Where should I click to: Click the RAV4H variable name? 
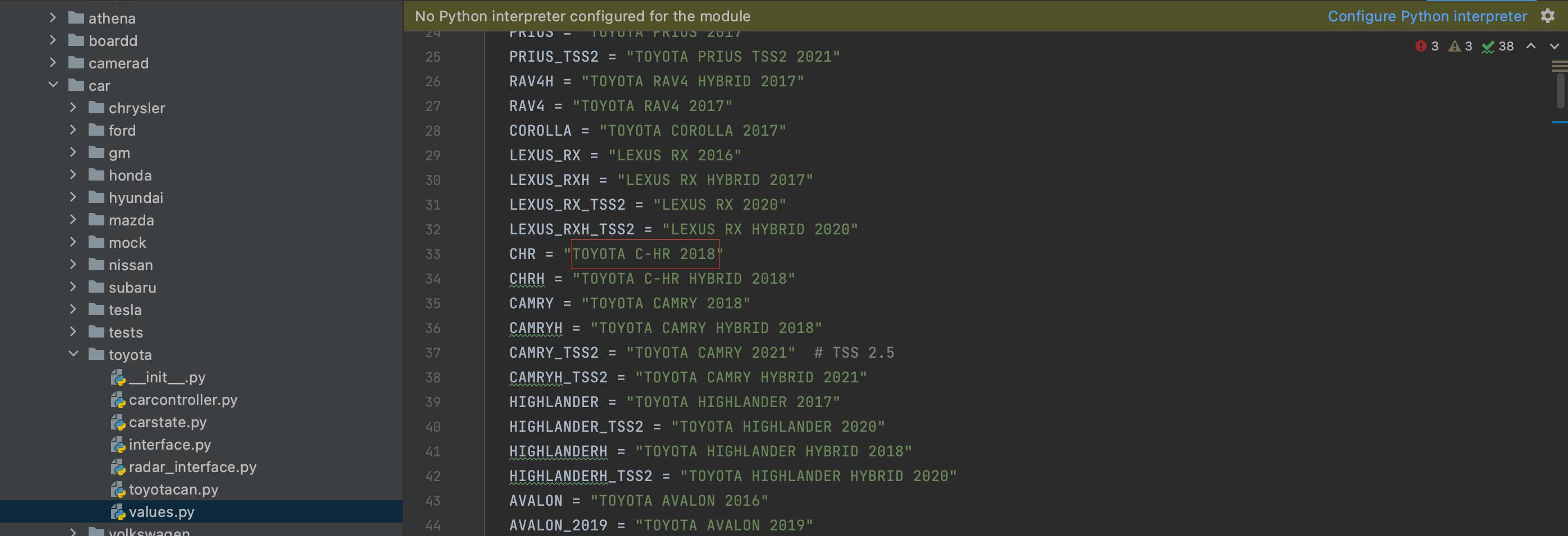coord(532,81)
